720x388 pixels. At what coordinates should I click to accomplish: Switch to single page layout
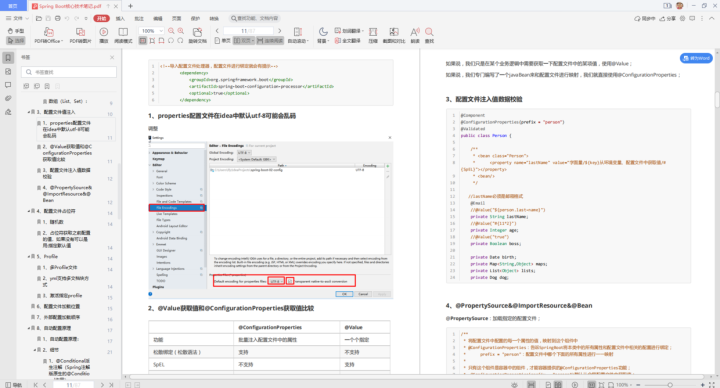click(x=223, y=41)
